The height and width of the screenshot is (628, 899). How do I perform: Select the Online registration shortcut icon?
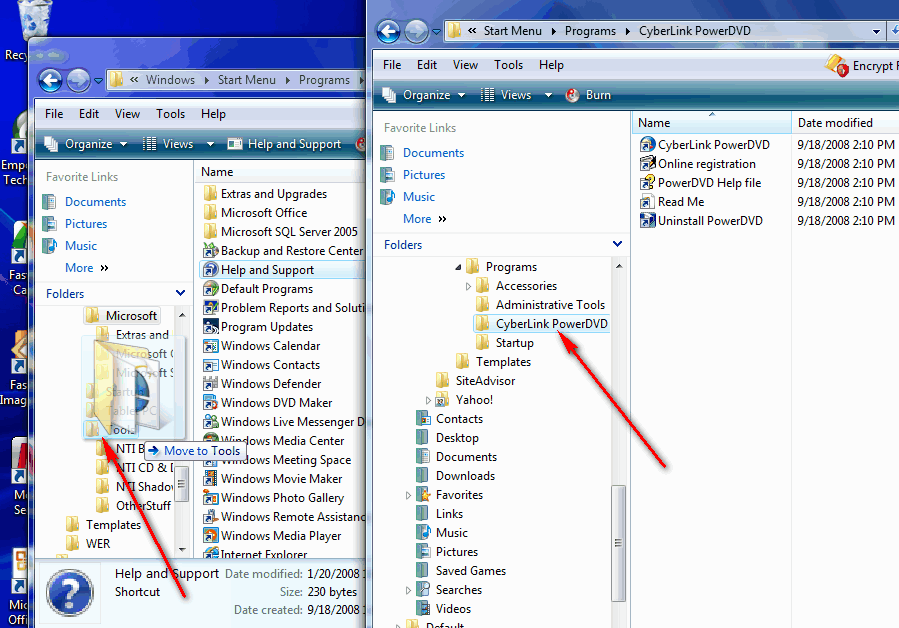pyautogui.click(x=647, y=163)
